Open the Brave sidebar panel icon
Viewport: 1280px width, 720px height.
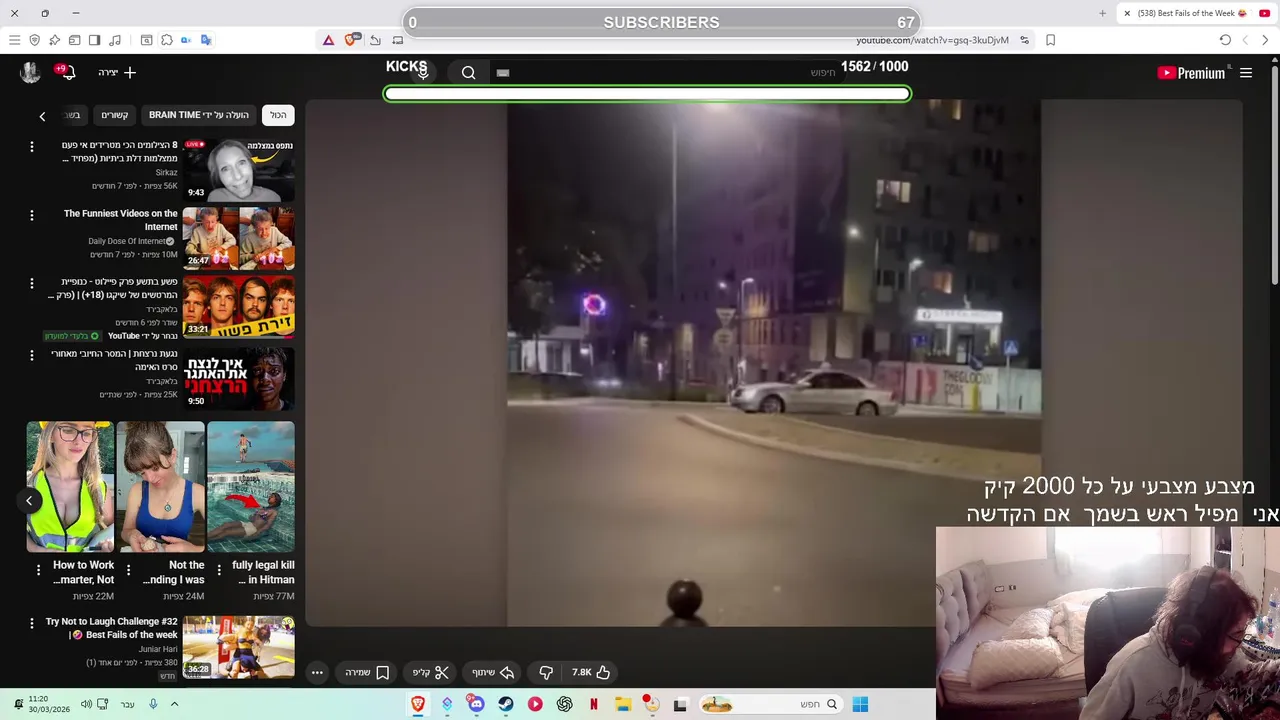(94, 40)
